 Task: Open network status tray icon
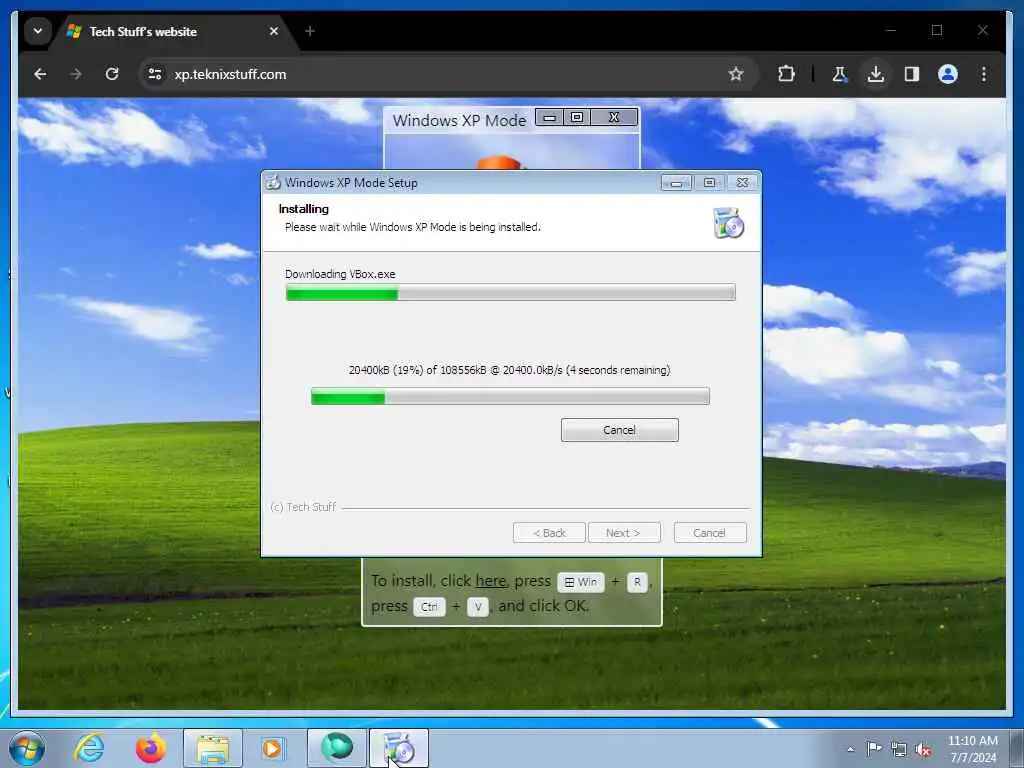(899, 749)
